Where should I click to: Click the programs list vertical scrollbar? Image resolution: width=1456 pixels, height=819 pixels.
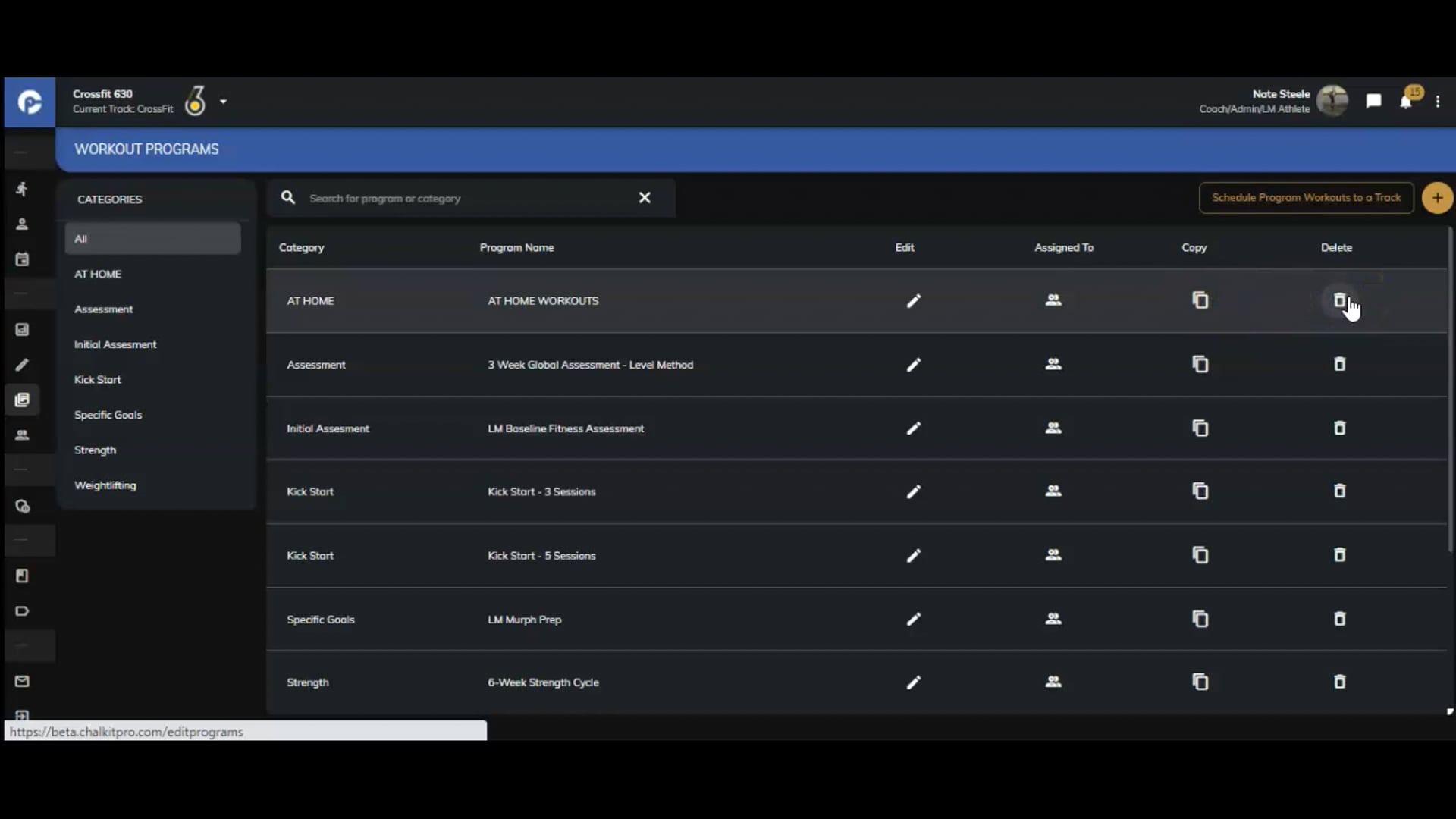point(1449,389)
